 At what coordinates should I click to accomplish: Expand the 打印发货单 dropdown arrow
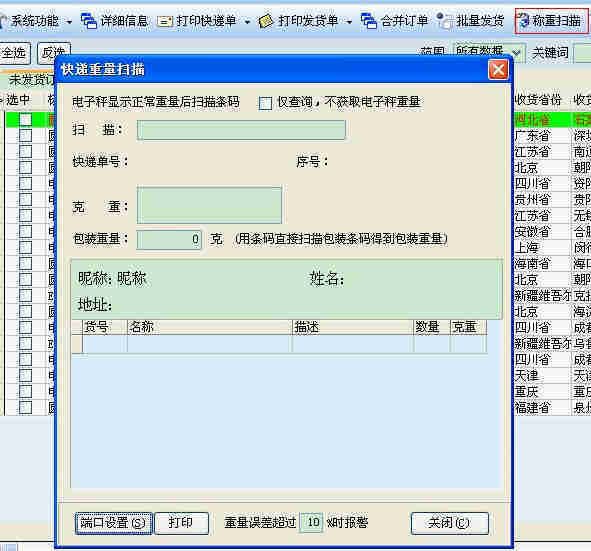point(349,22)
